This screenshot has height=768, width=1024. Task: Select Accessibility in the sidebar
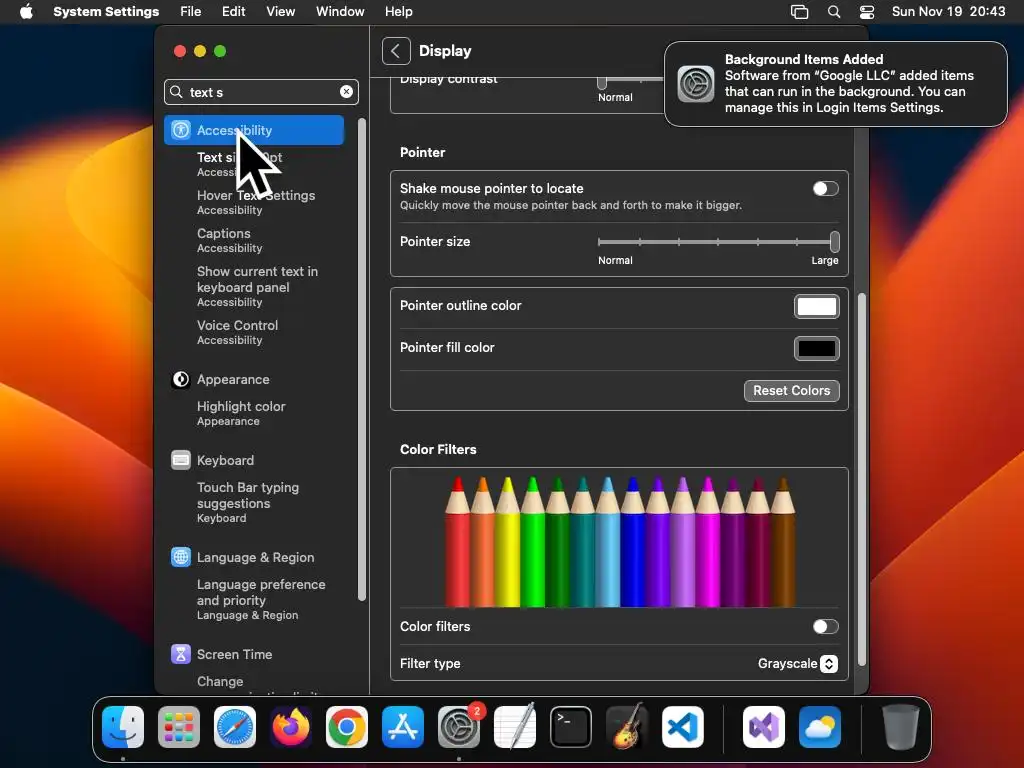click(254, 130)
